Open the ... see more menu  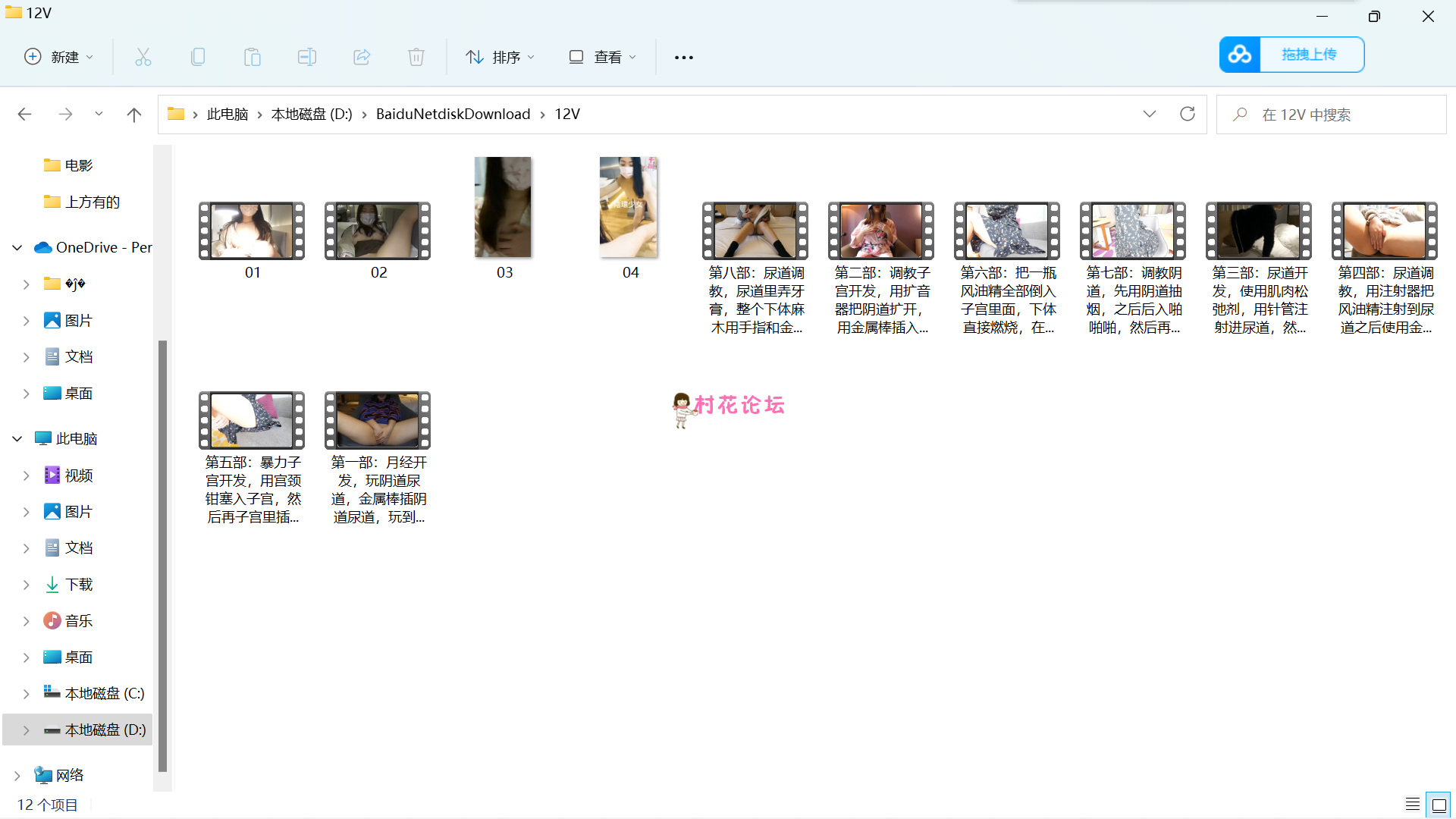(x=684, y=57)
